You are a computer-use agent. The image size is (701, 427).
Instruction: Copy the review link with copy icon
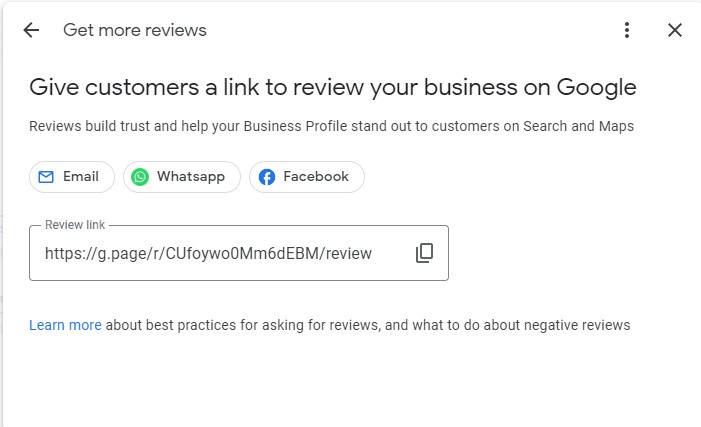click(424, 253)
